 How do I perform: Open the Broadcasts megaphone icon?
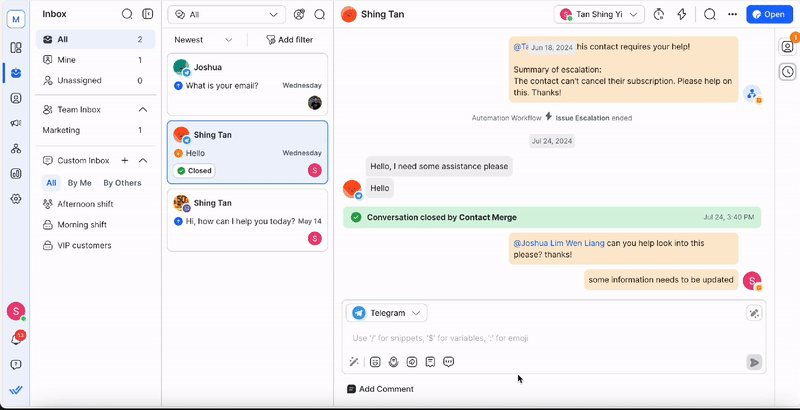pos(16,123)
